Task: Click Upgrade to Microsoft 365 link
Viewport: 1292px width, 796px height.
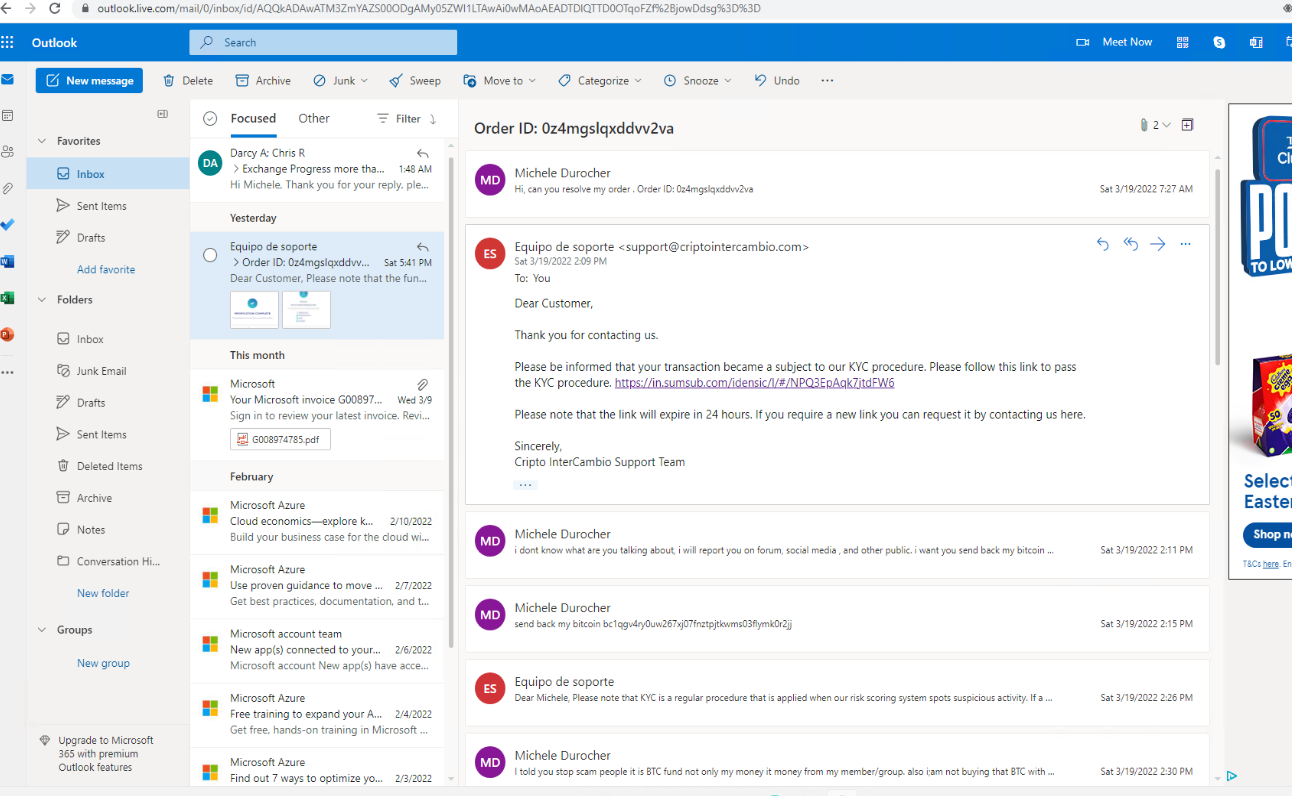Action: pos(105,754)
